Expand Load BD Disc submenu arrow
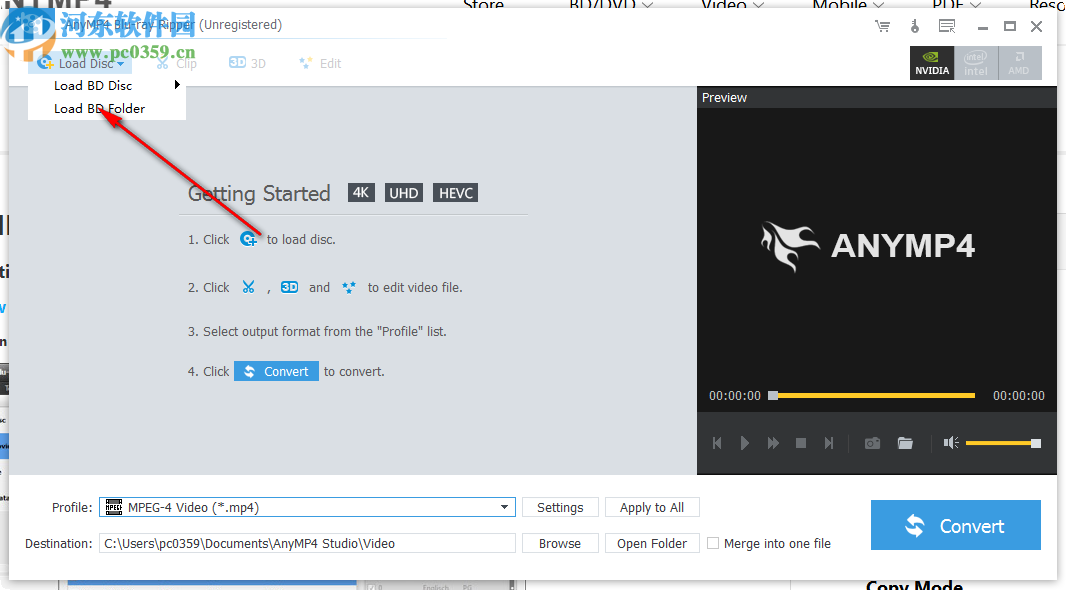 (x=177, y=85)
